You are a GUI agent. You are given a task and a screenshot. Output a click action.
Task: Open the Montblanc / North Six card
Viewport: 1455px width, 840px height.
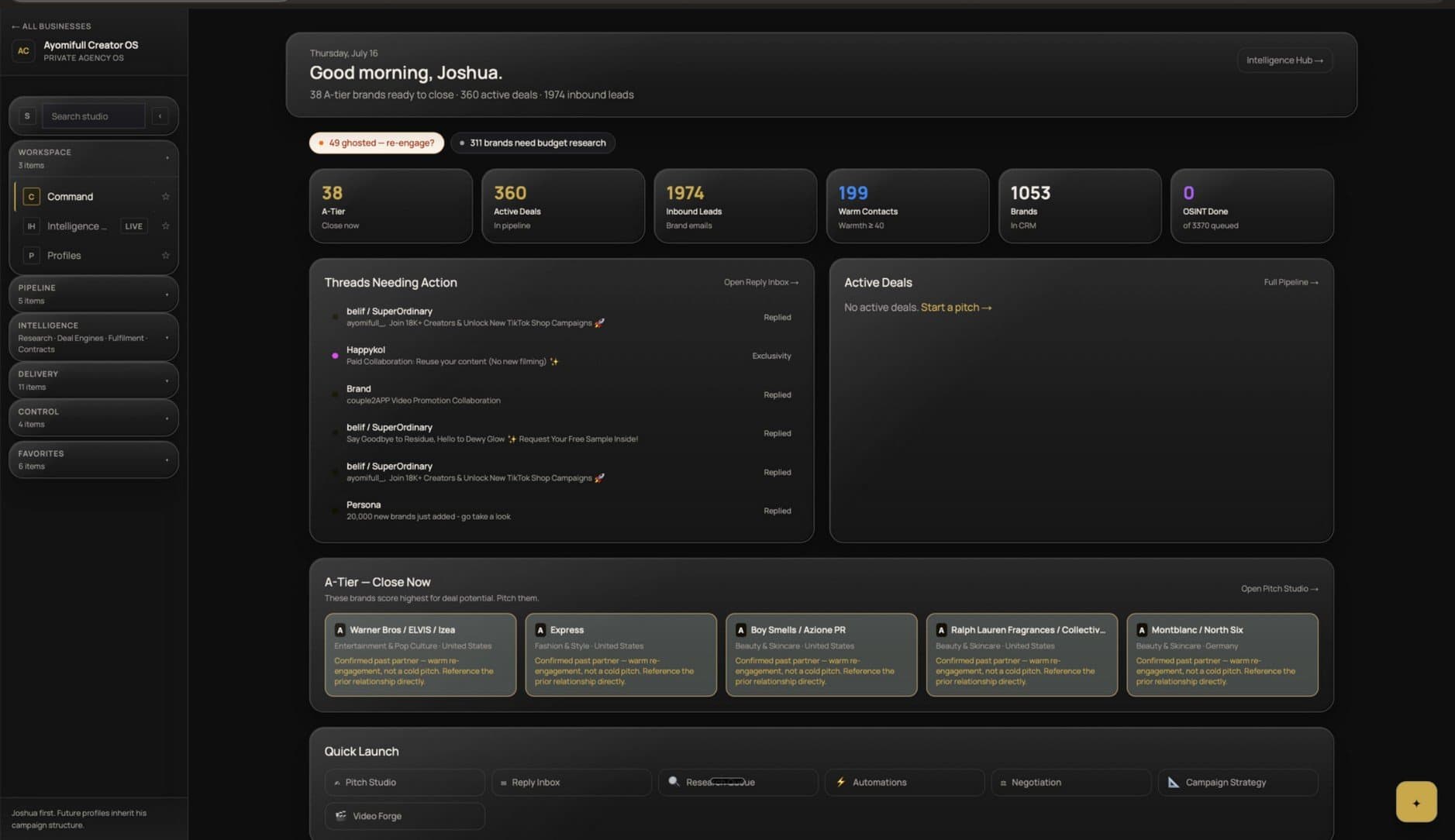(x=1222, y=655)
